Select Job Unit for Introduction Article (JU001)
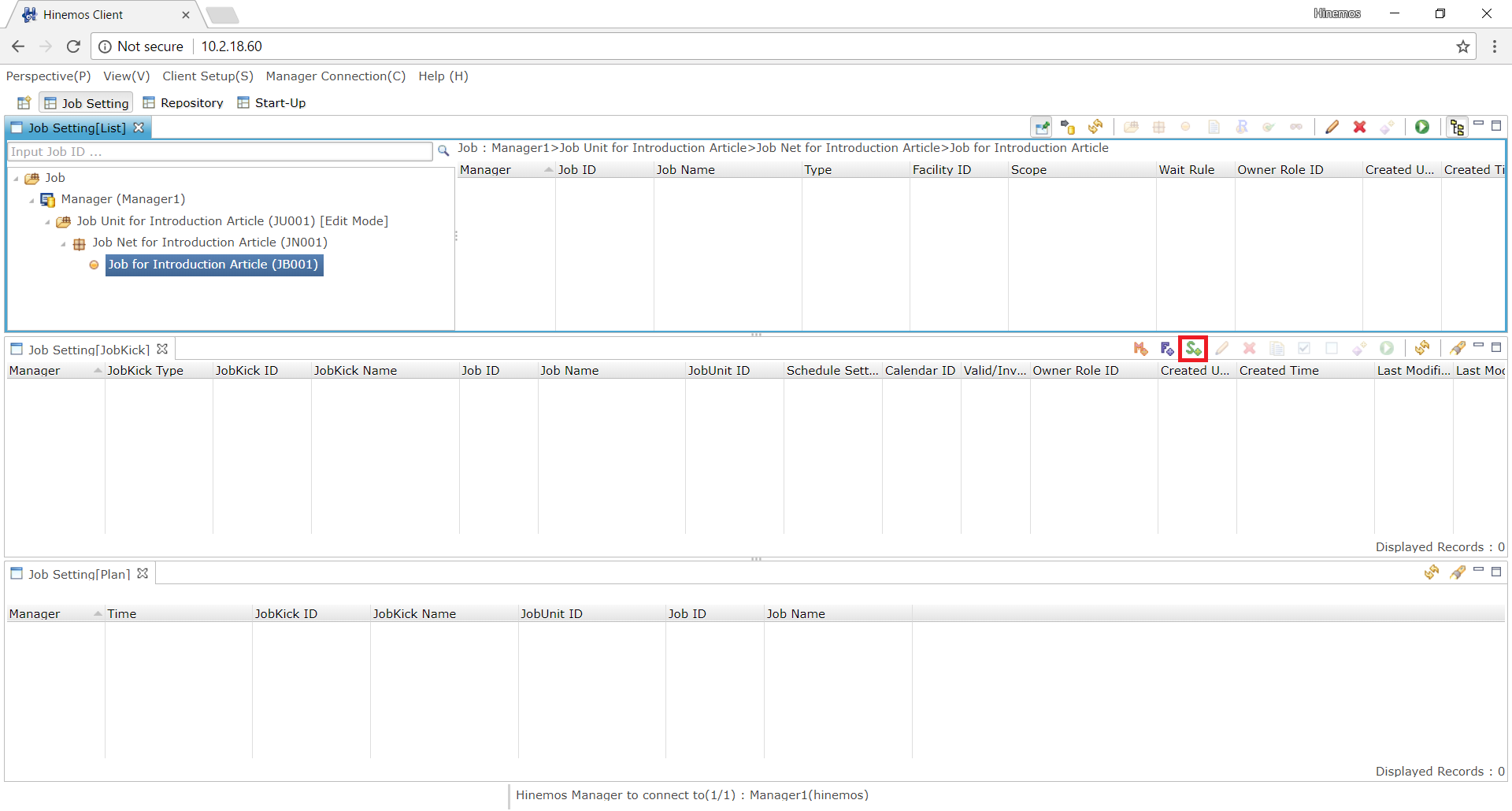Image resolution: width=1512 pixels, height=811 pixels. click(x=232, y=221)
